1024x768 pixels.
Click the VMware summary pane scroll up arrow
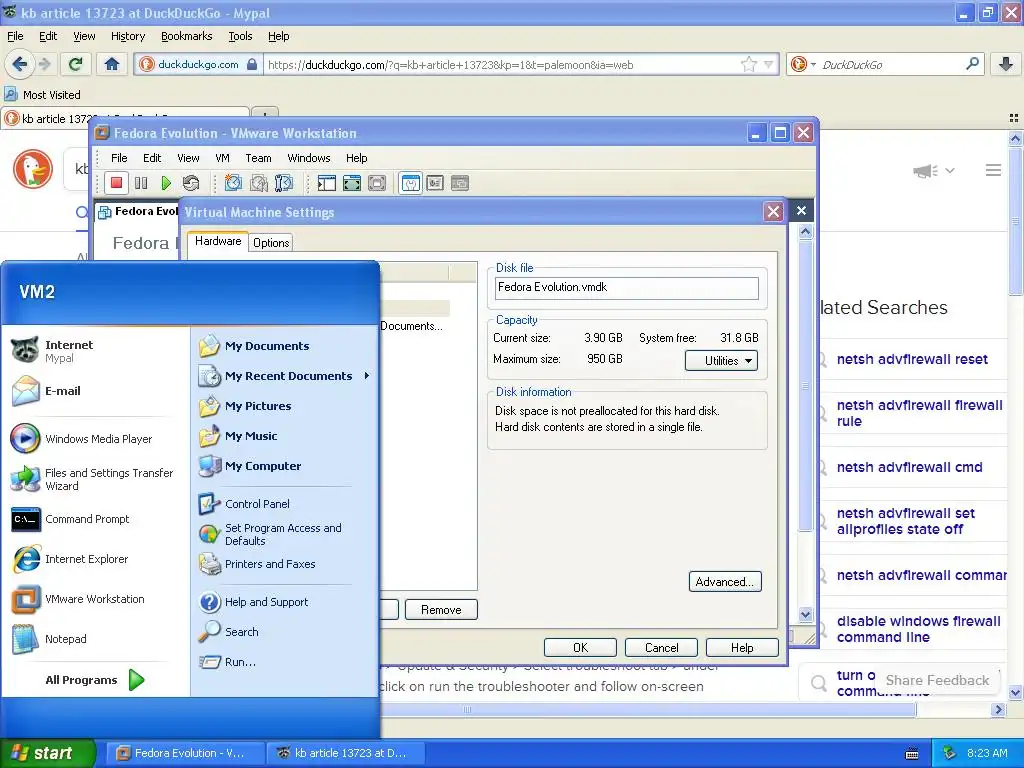(x=805, y=232)
